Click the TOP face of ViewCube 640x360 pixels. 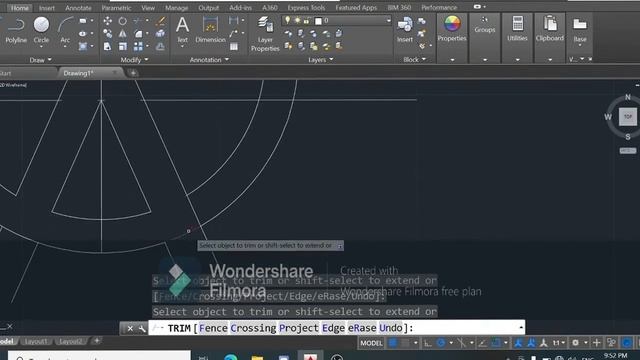[x=628, y=117]
